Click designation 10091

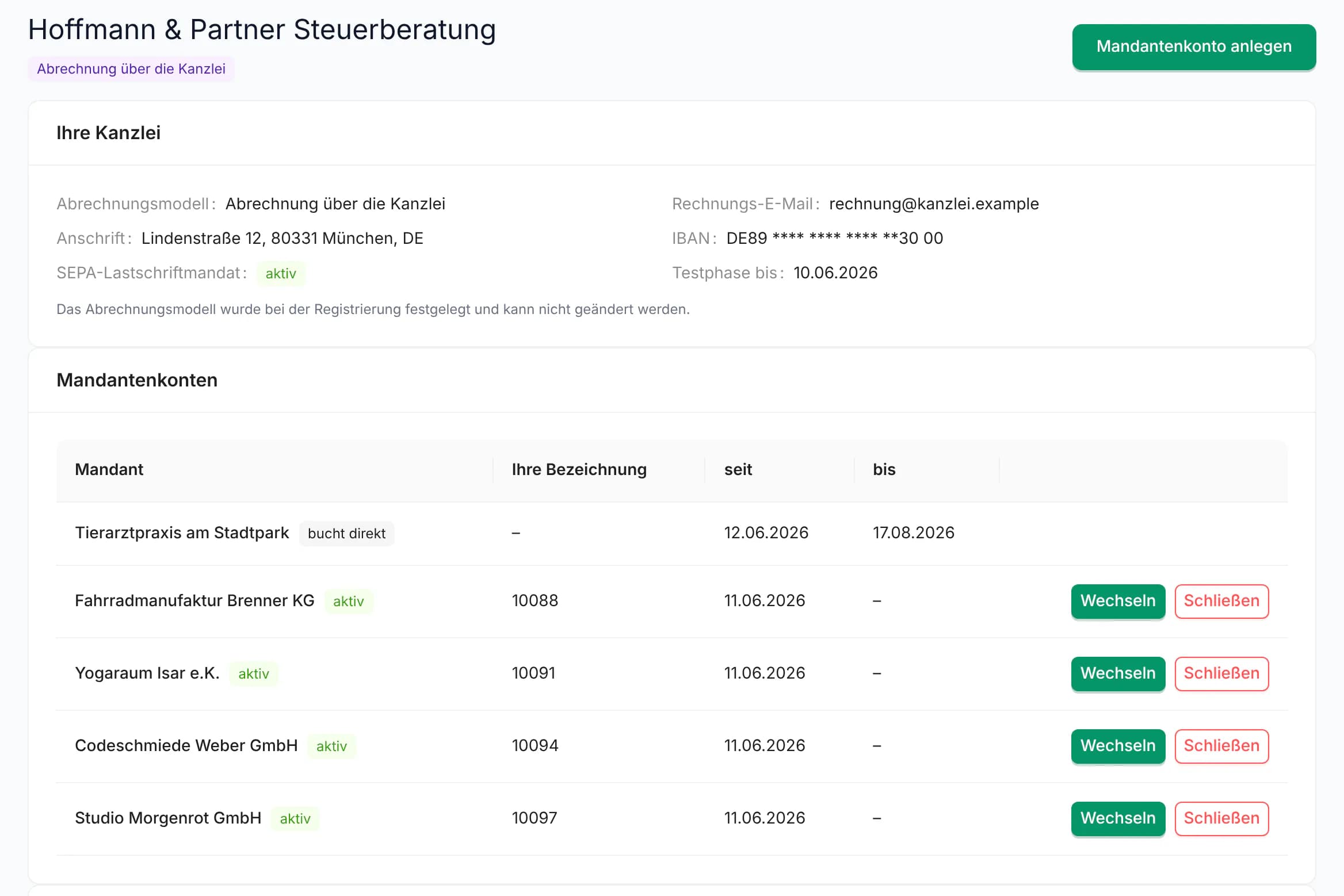(533, 673)
